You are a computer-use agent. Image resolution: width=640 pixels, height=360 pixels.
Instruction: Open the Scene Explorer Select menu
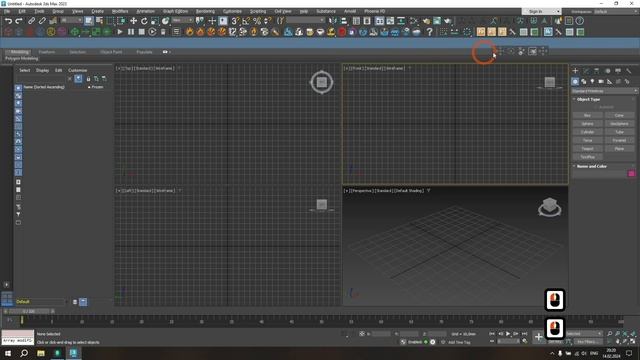point(24,70)
